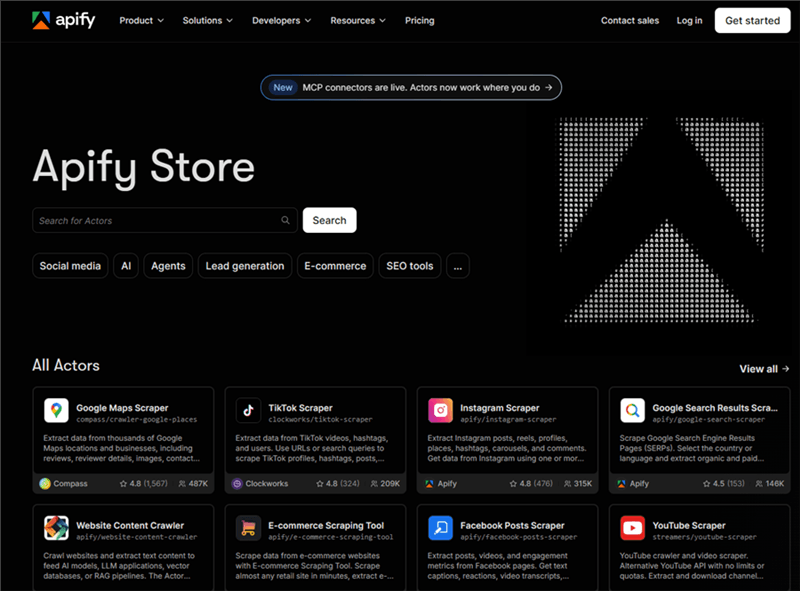Expand the Product menu

(141, 20)
